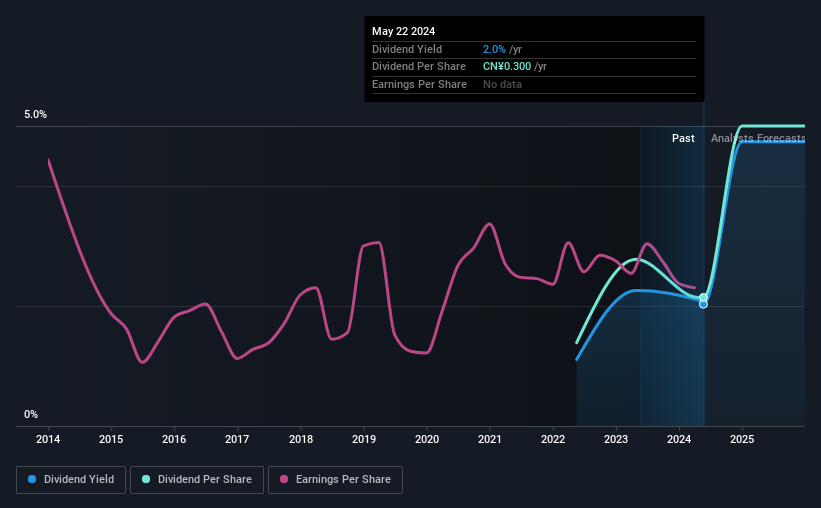Click the Analysts Forecasts region label
This screenshot has height=508, width=821.
[758, 138]
